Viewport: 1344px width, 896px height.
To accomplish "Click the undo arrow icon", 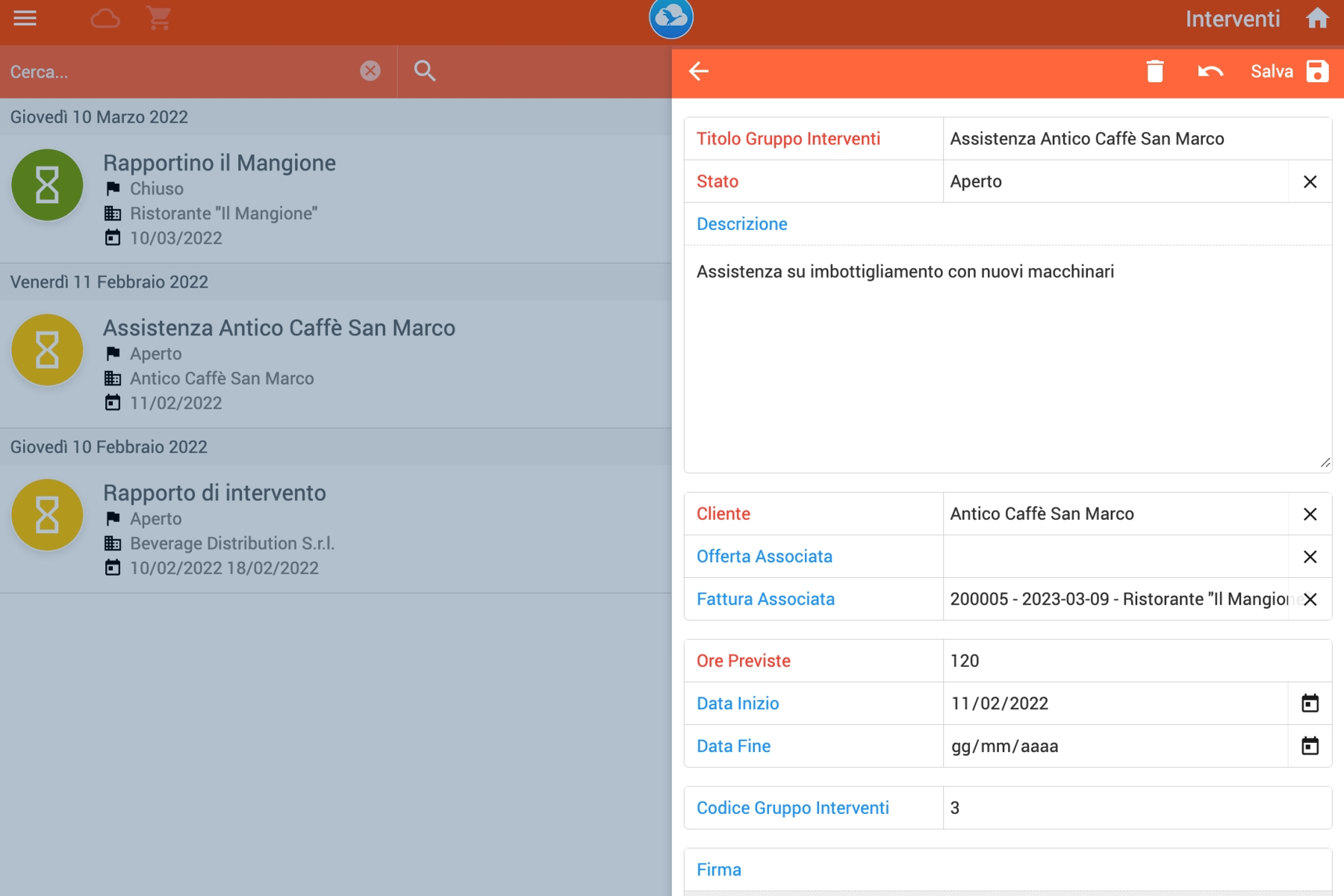I will click(x=1210, y=71).
